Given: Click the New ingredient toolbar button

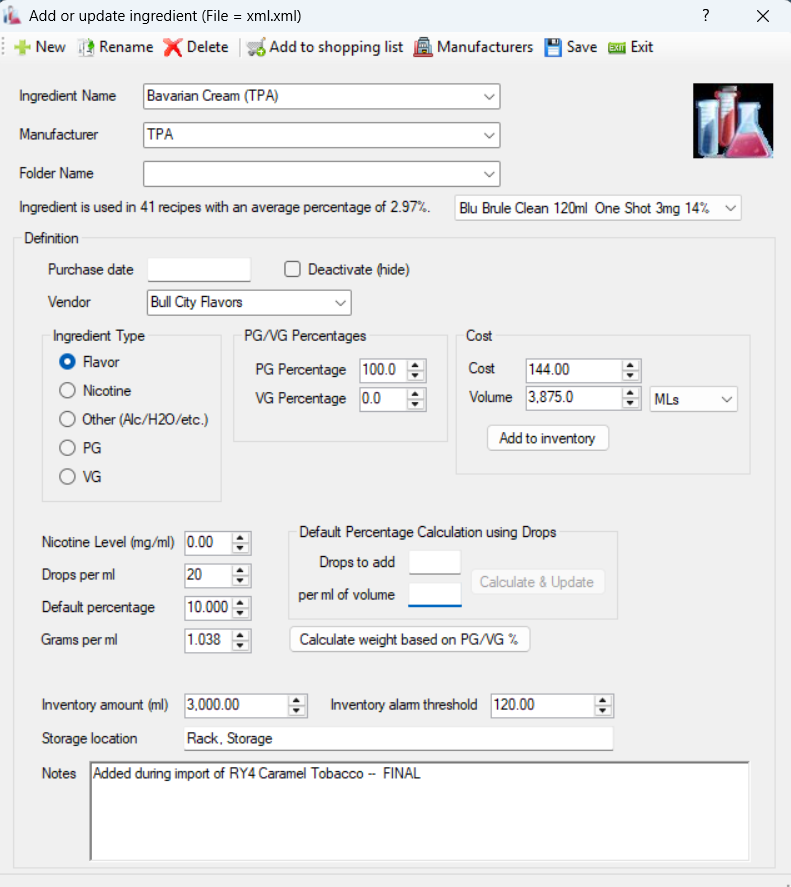Looking at the screenshot, I should [40, 47].
